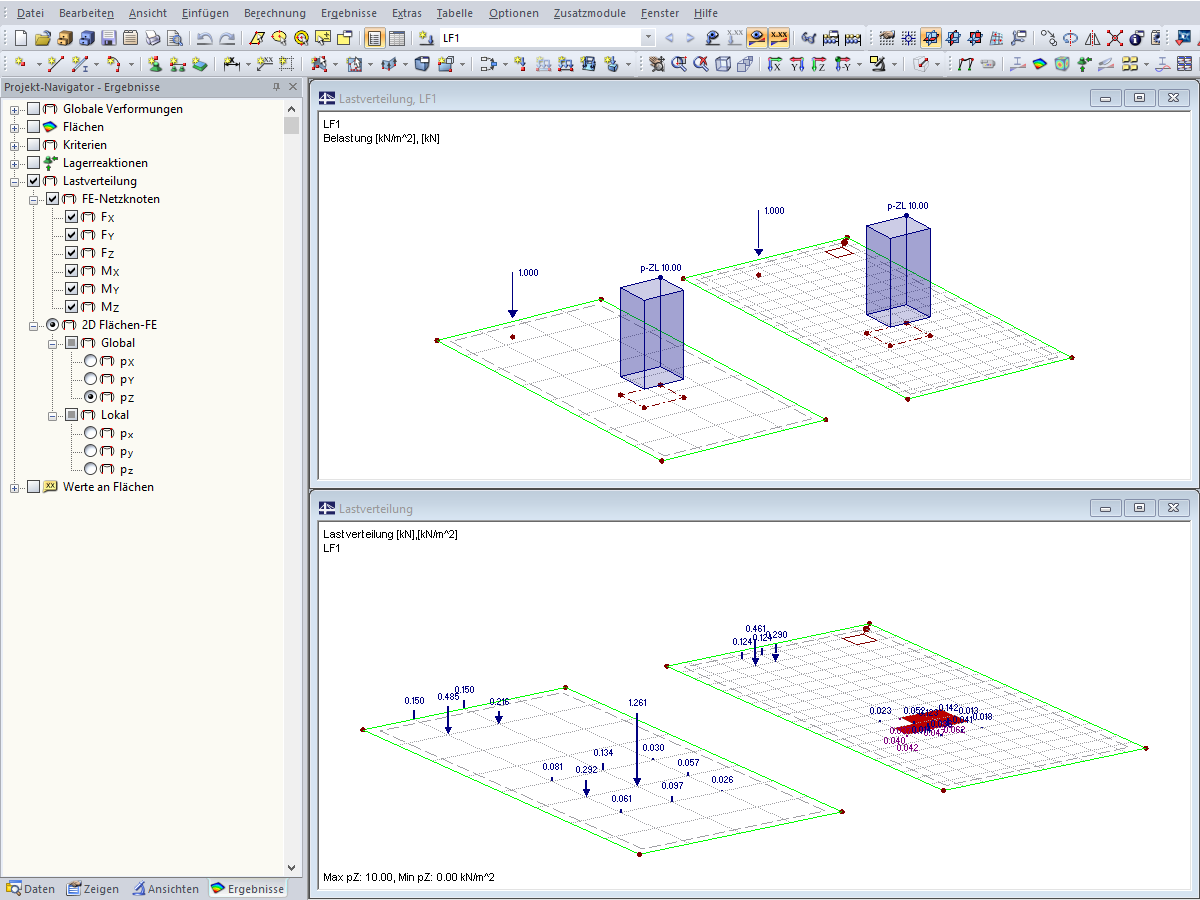This screenshot has height=900, width=1200.
Task: Select the 2D Flächen-FE radio button
Action: (53, 325)
